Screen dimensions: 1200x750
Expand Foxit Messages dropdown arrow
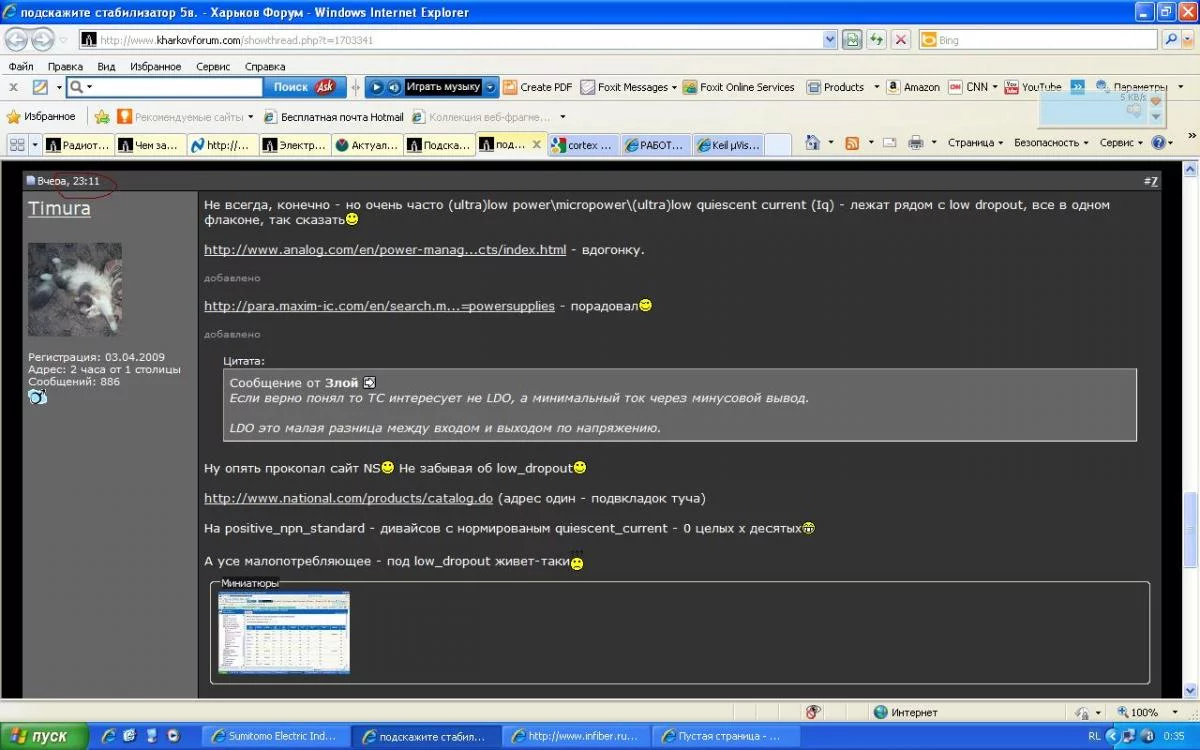[x=675, y=87]
